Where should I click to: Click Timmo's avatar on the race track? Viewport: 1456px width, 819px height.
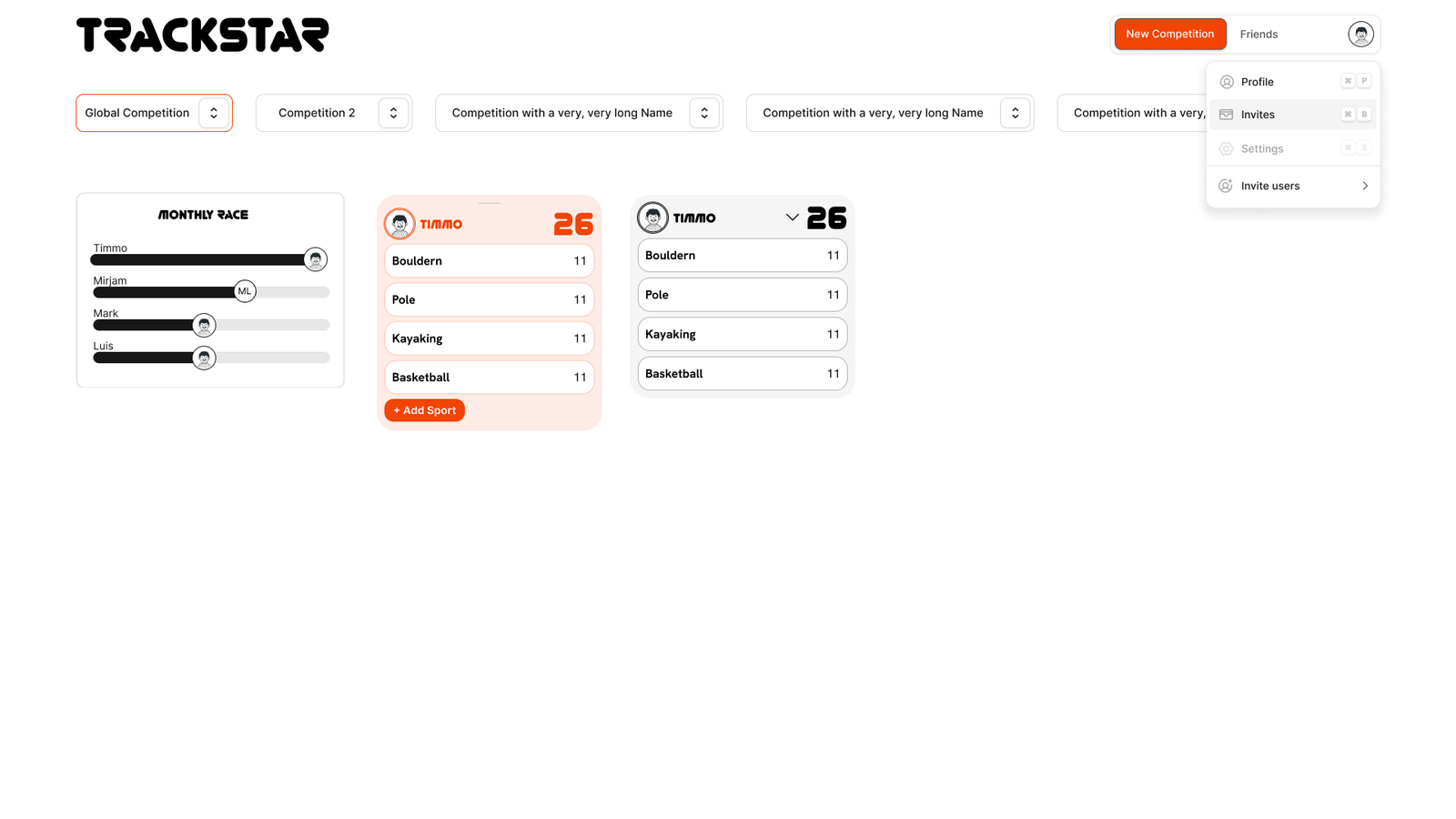point(315,259)
